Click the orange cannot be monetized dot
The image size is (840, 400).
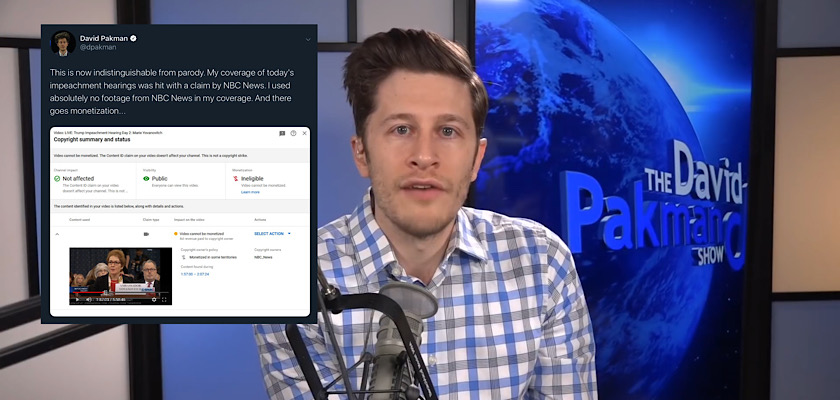pyautogui.click(x=176, y=234)
